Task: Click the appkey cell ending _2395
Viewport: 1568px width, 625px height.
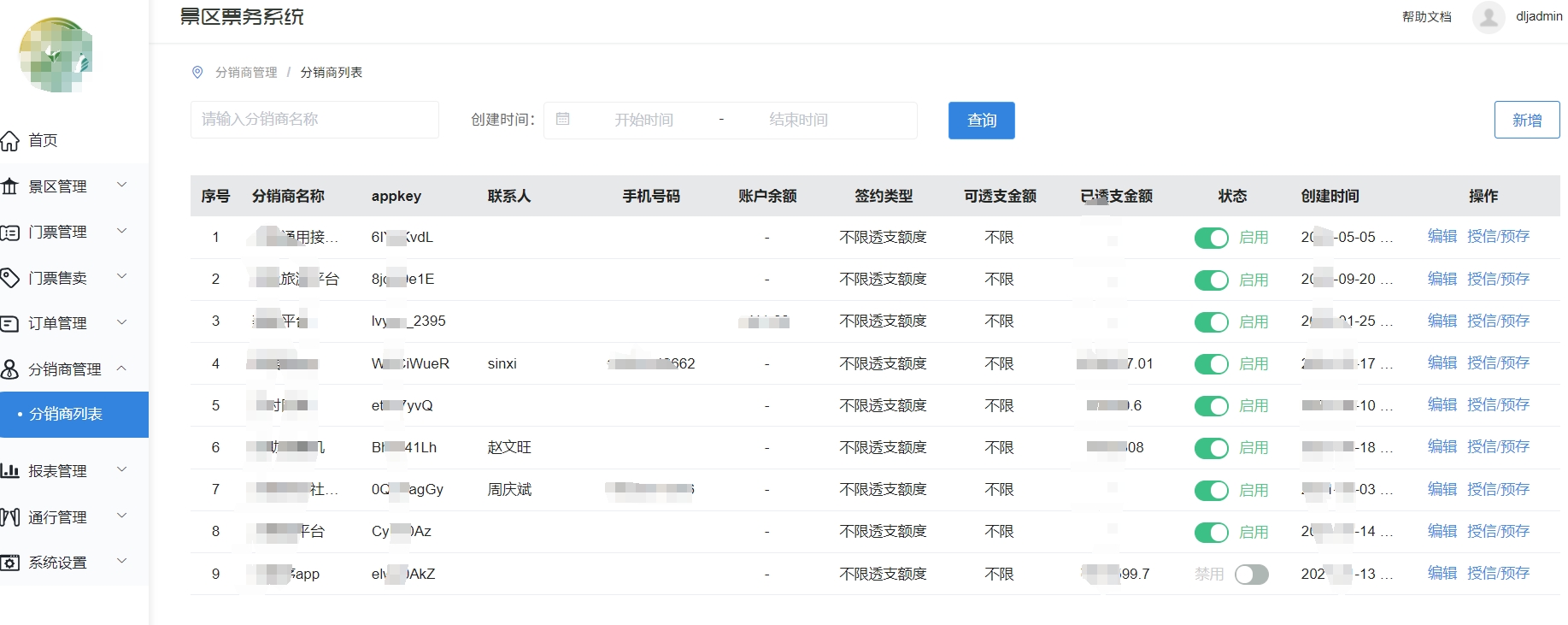Action: pos(408,321)
